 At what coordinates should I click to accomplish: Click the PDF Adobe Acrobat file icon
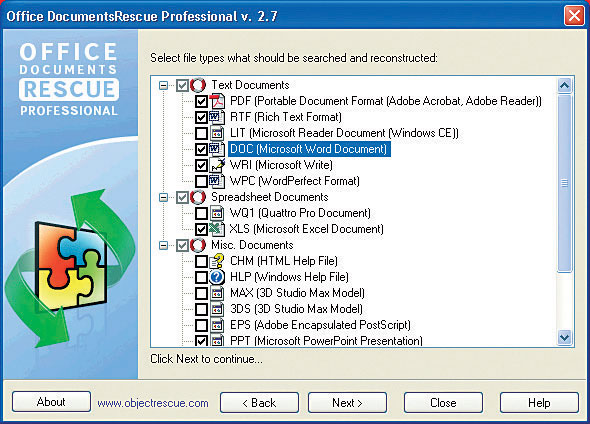tap(217, 101)
